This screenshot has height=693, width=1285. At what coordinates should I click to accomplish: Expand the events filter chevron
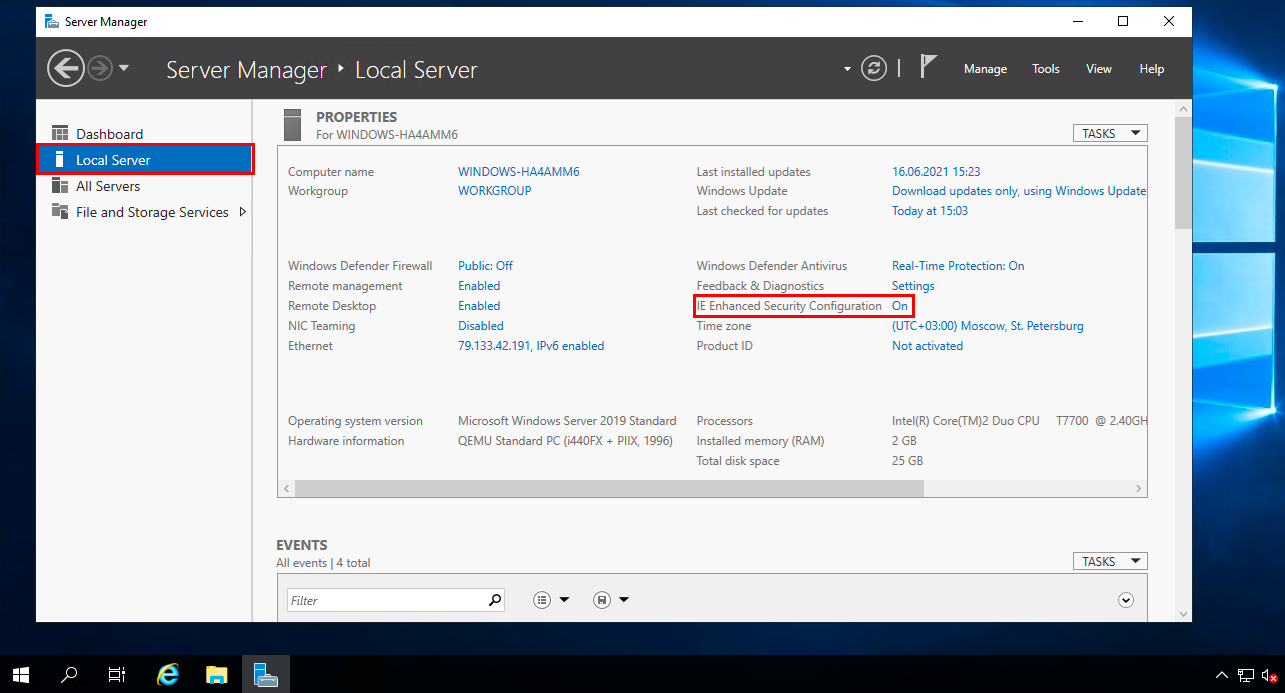tap(1126, 600)
